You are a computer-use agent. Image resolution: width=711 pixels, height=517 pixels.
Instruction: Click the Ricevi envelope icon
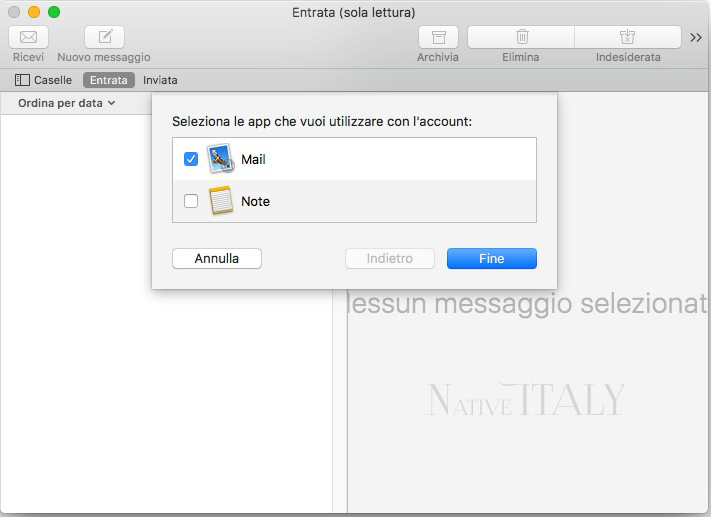tap(28, 37)
